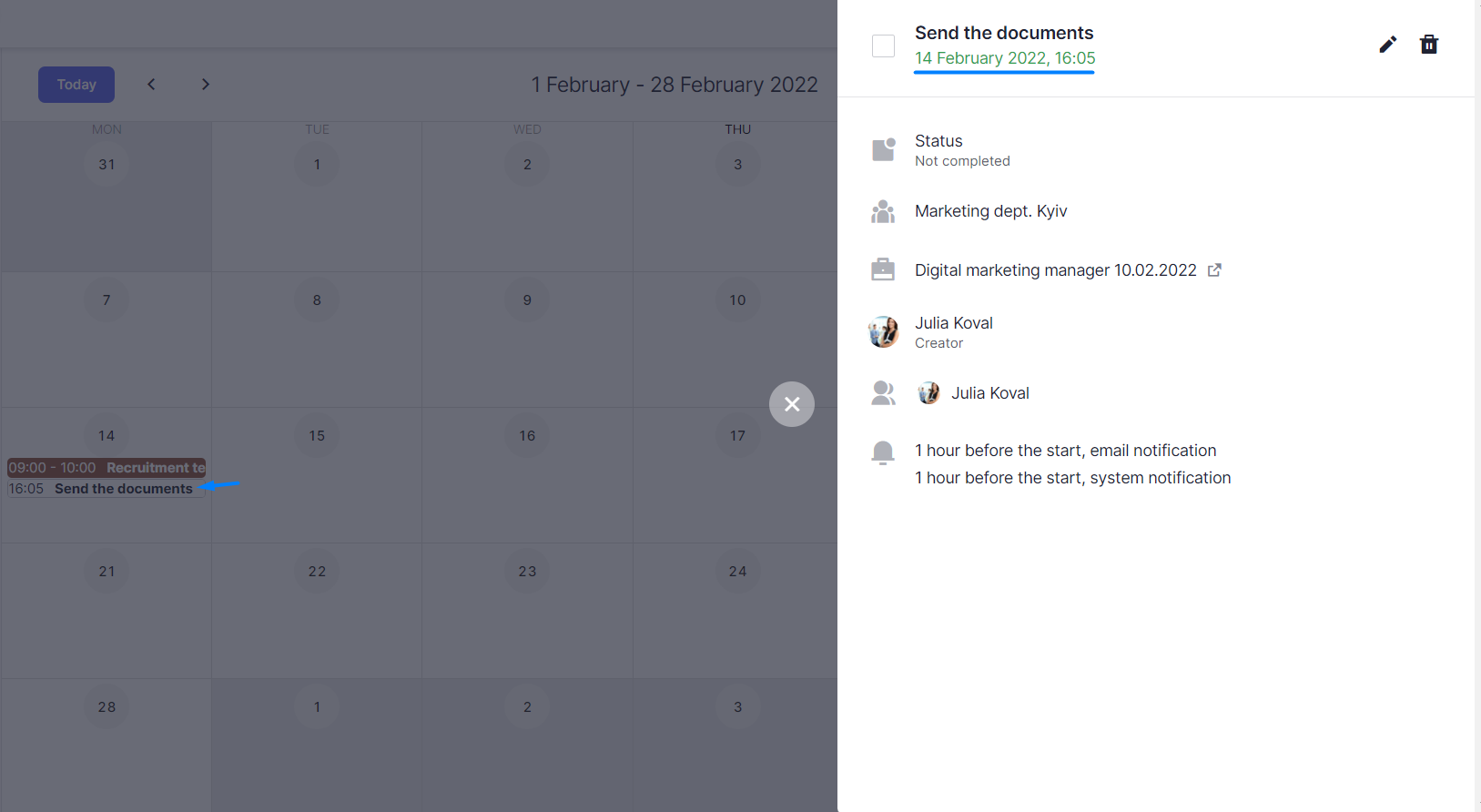Open the vacancy external link icon
The image size is (1481, 812).
pyautogui.click(x=1214, y=270)
